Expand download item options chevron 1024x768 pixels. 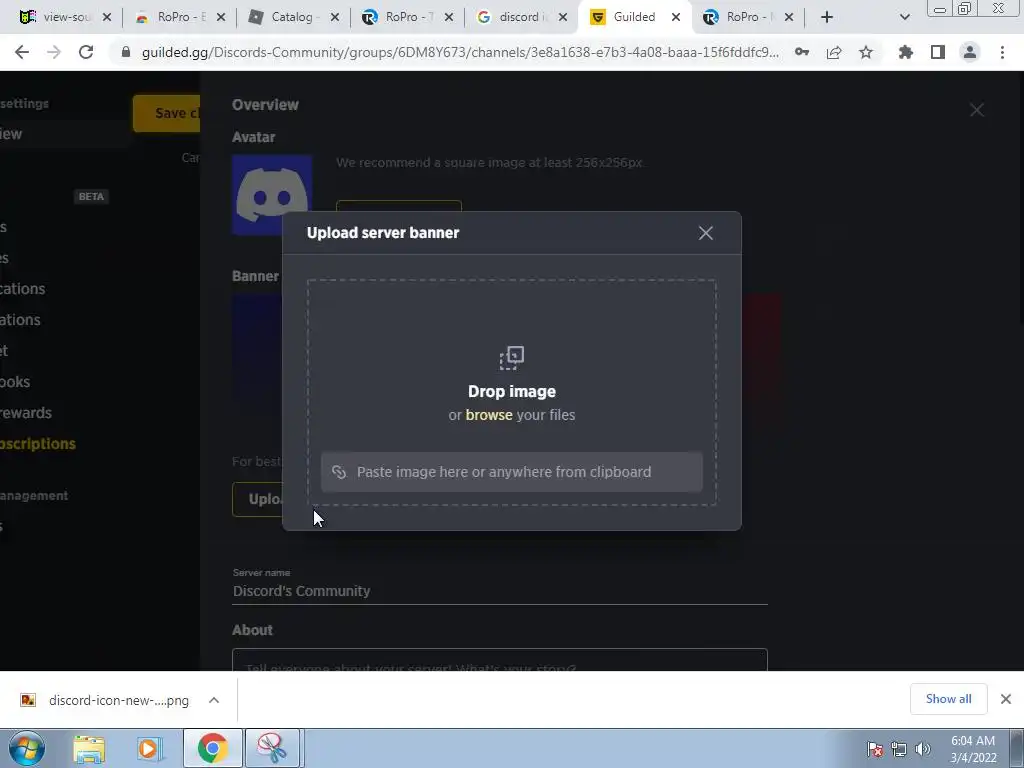[x=214, y=700]
